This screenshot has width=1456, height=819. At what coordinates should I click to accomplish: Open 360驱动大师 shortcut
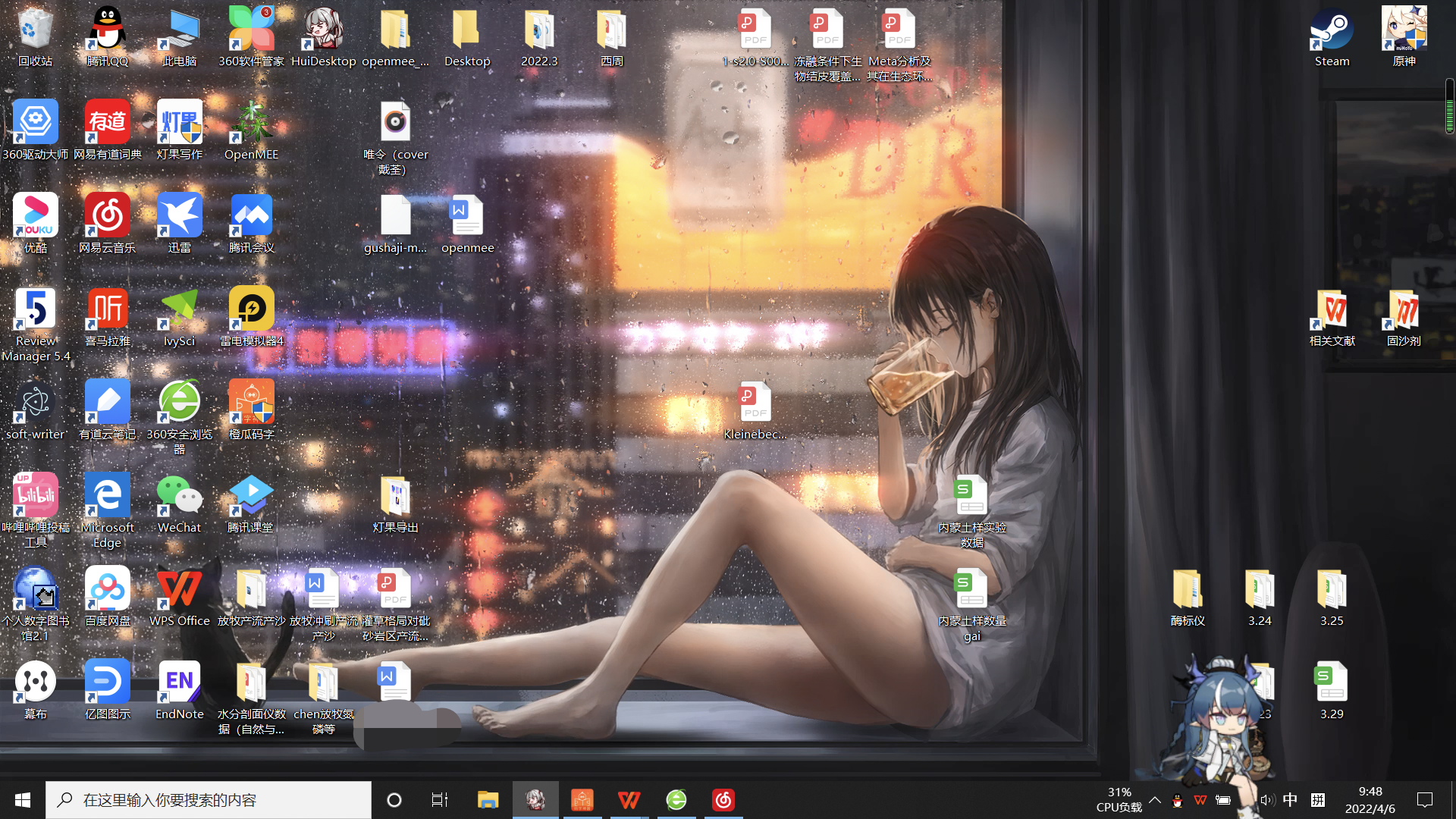pyautogui.click(x=35, y=130)
